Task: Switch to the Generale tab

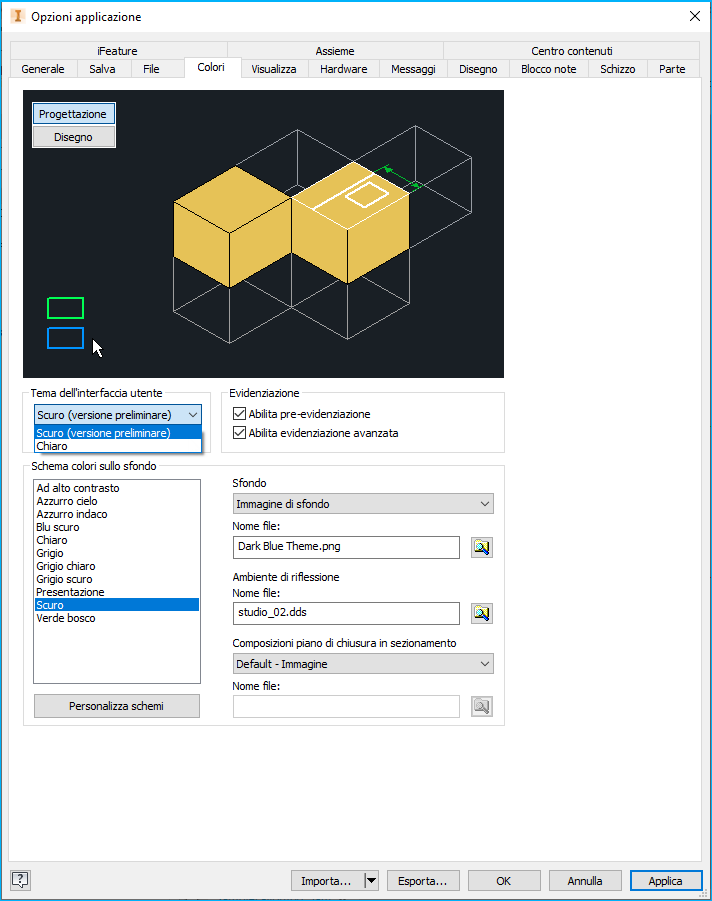Action: (43, 69)
